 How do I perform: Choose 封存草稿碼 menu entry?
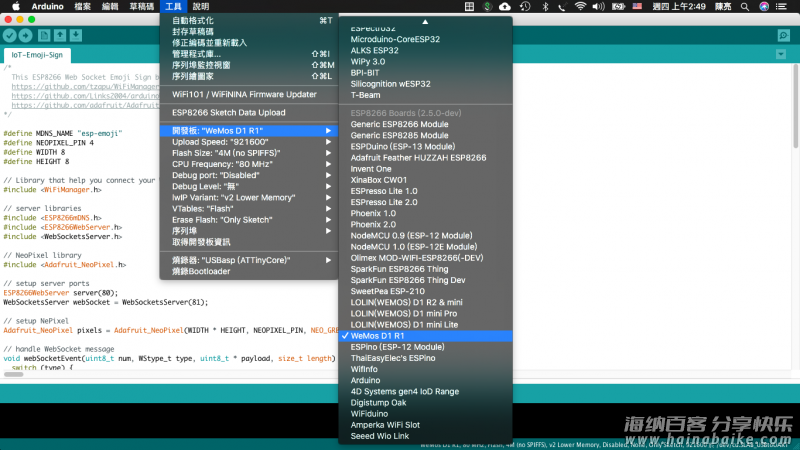249,32
